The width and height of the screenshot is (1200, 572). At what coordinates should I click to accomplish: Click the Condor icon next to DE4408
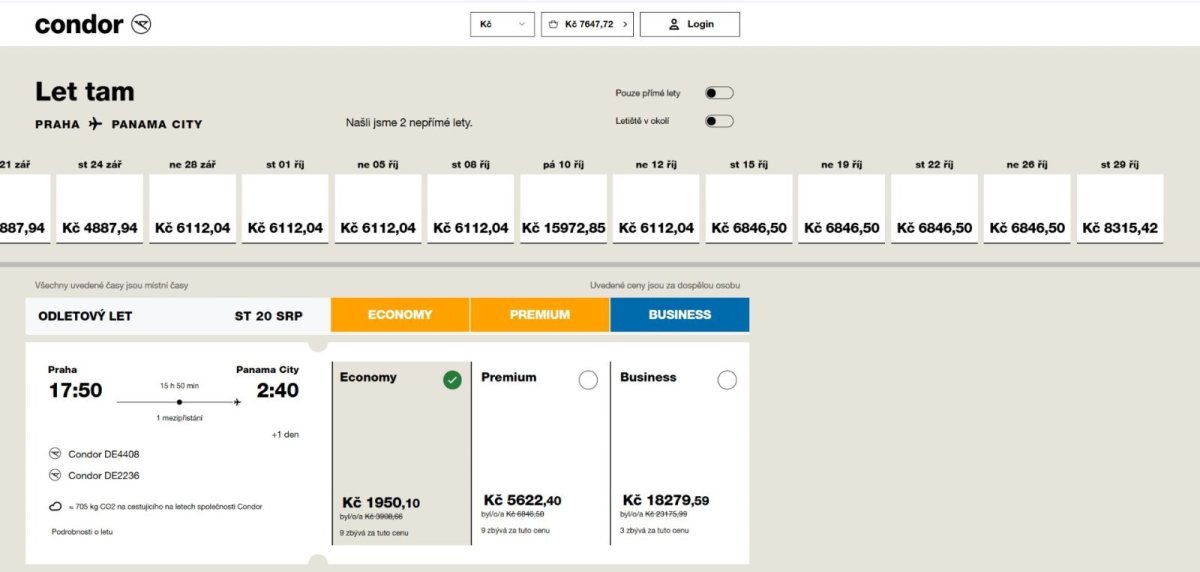coord(55,454)
